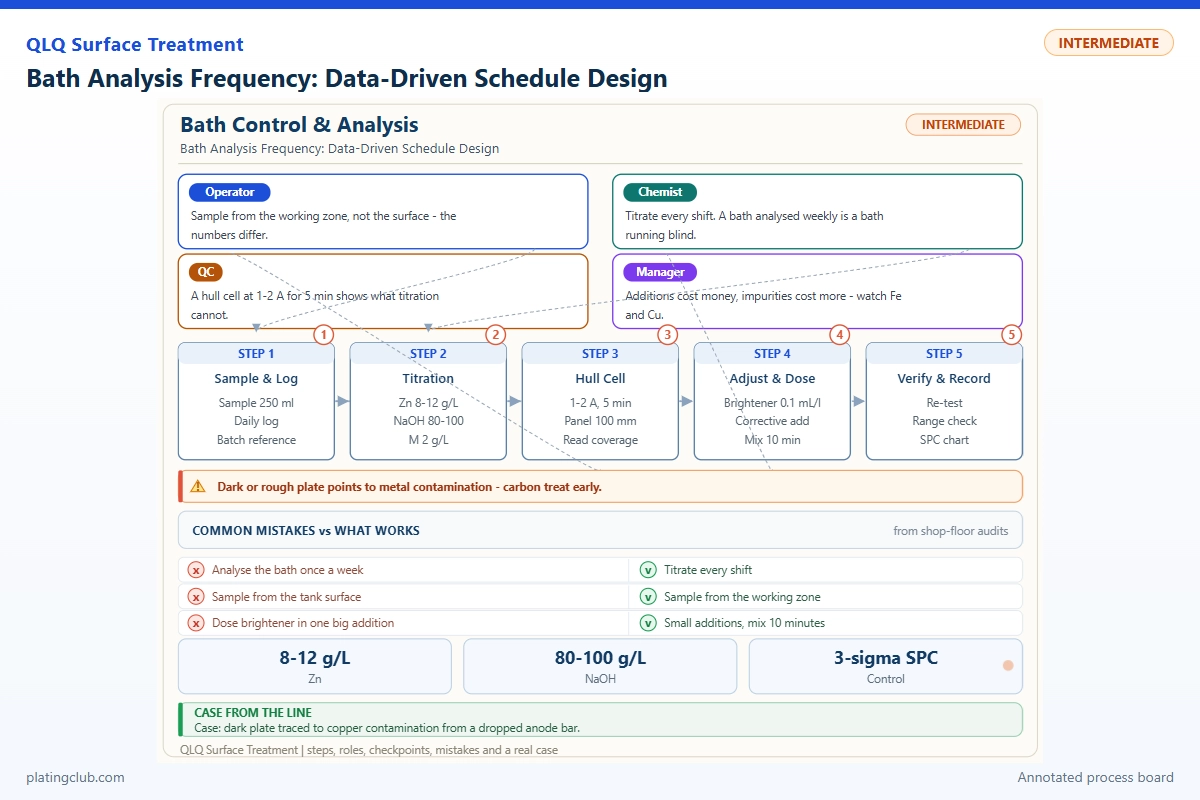Viewport: 1200px width, 800px height.
Task: Click '1-2 A, 5 min' in Hull Cell step
Action: pos(600,403)
